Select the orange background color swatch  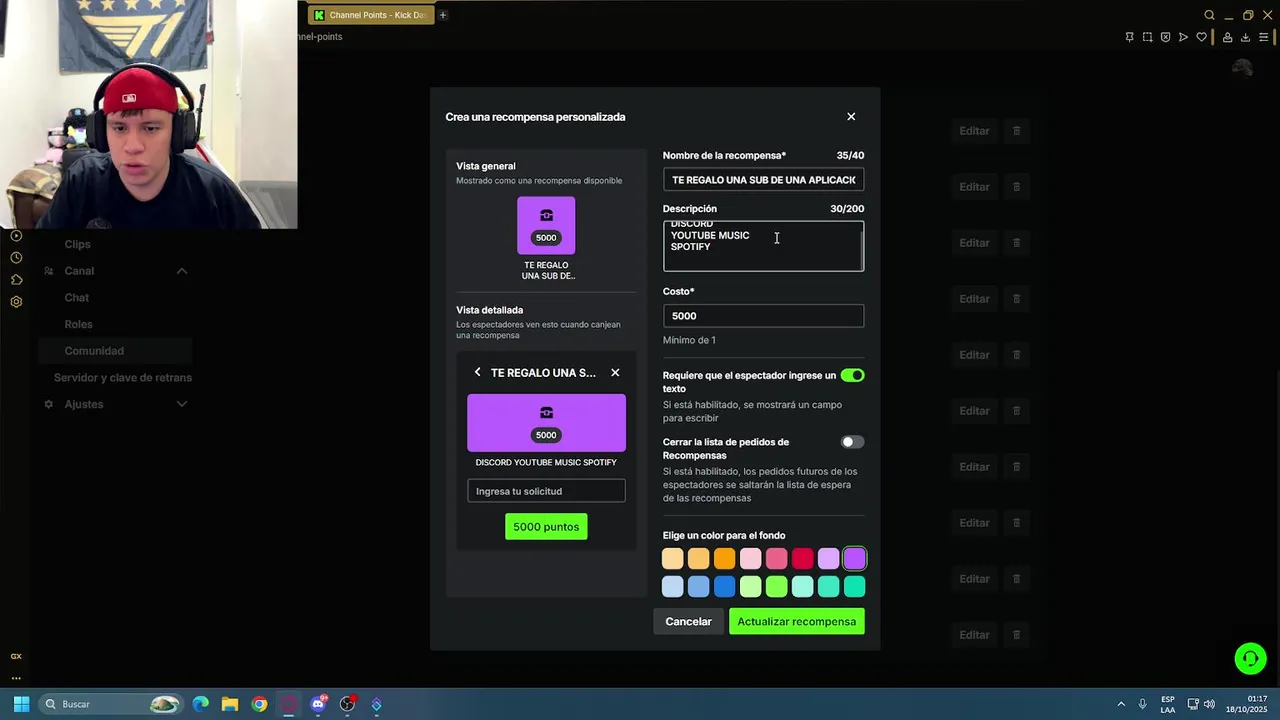[724, 559]
